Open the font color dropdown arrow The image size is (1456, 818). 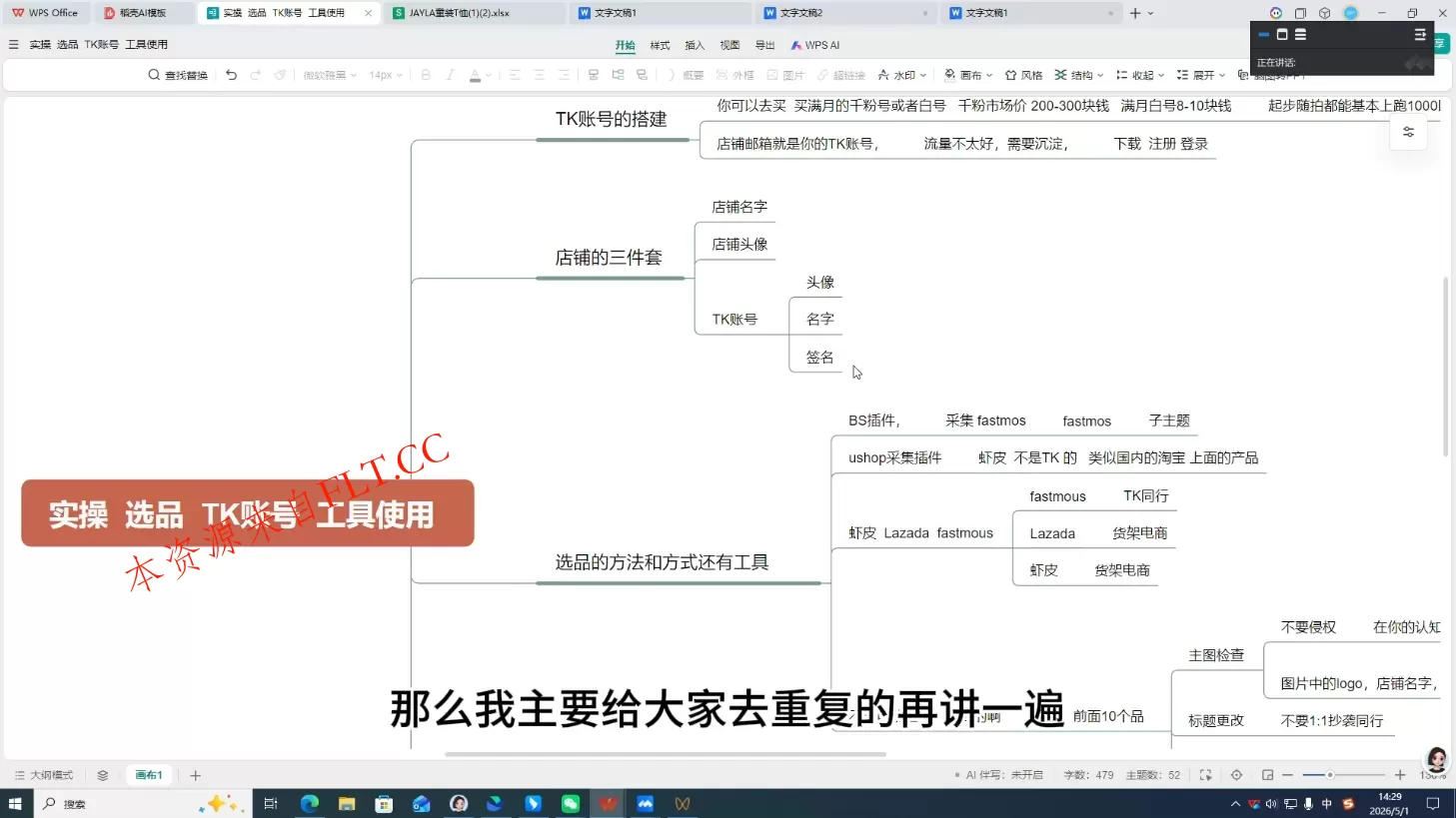[489, 75]
